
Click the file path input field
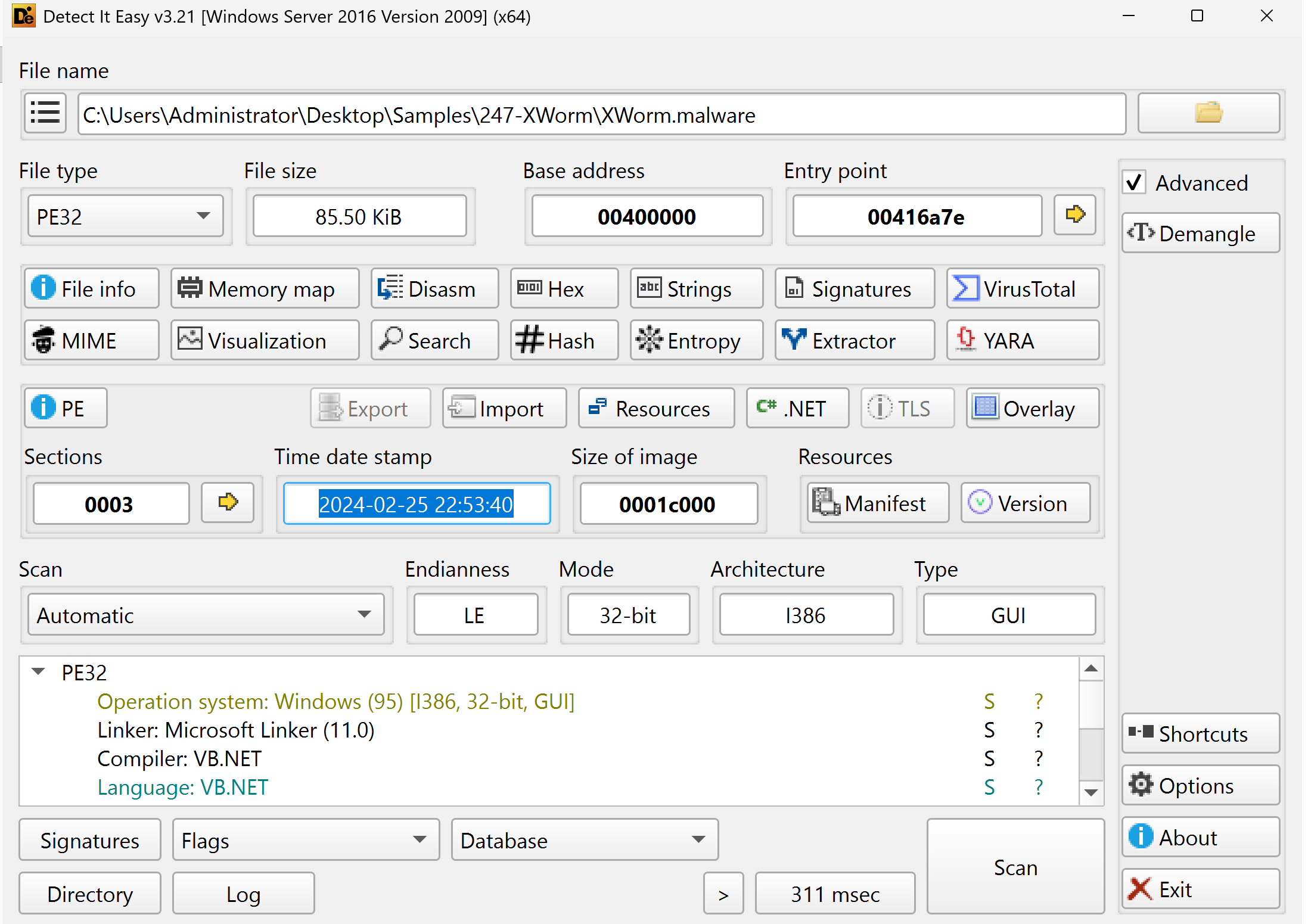(x=602, y=114)
